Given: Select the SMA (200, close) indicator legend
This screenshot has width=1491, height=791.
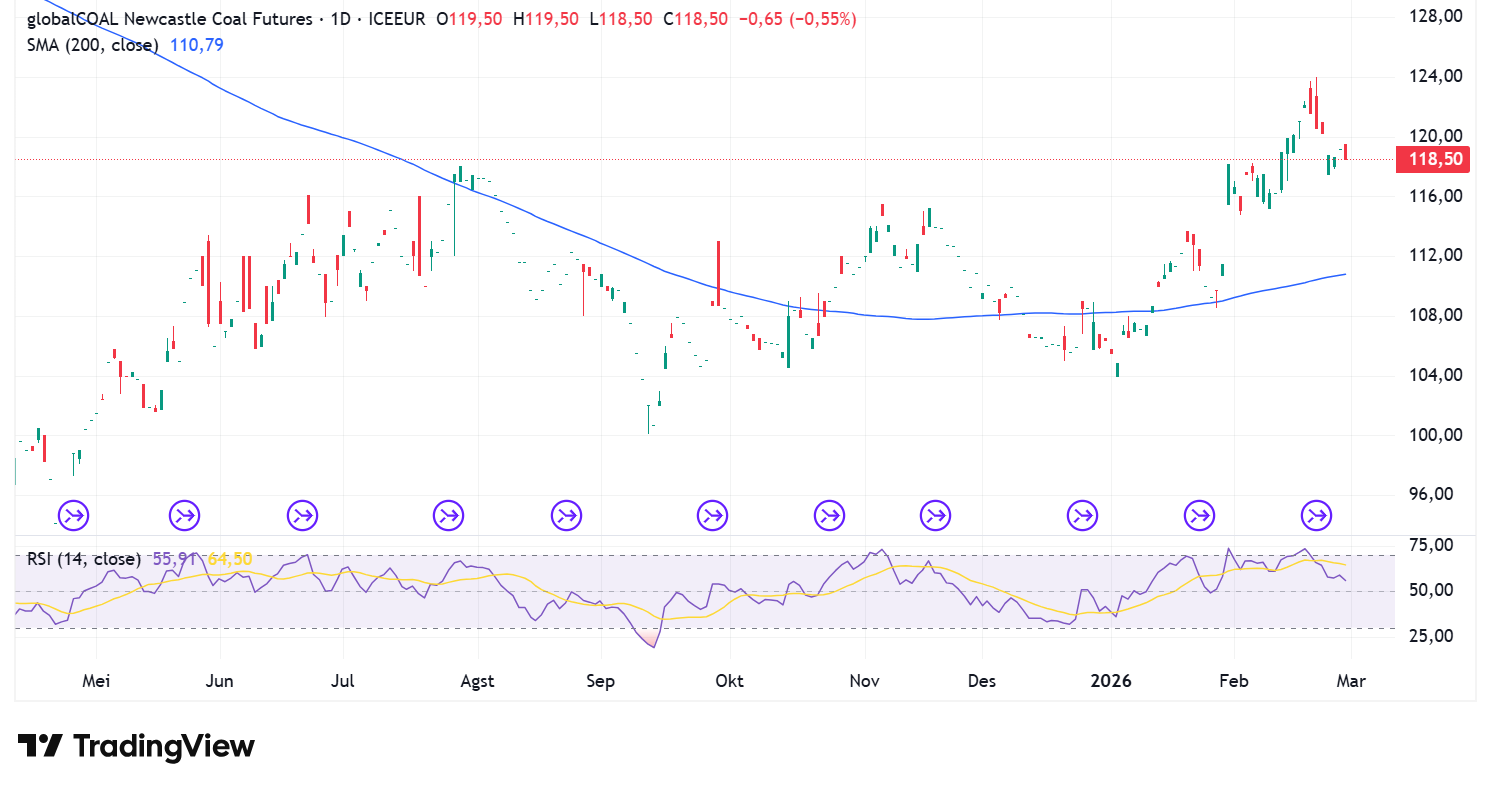Looking at the screenshot, I should pyautogui.click(x=94, y=44).
